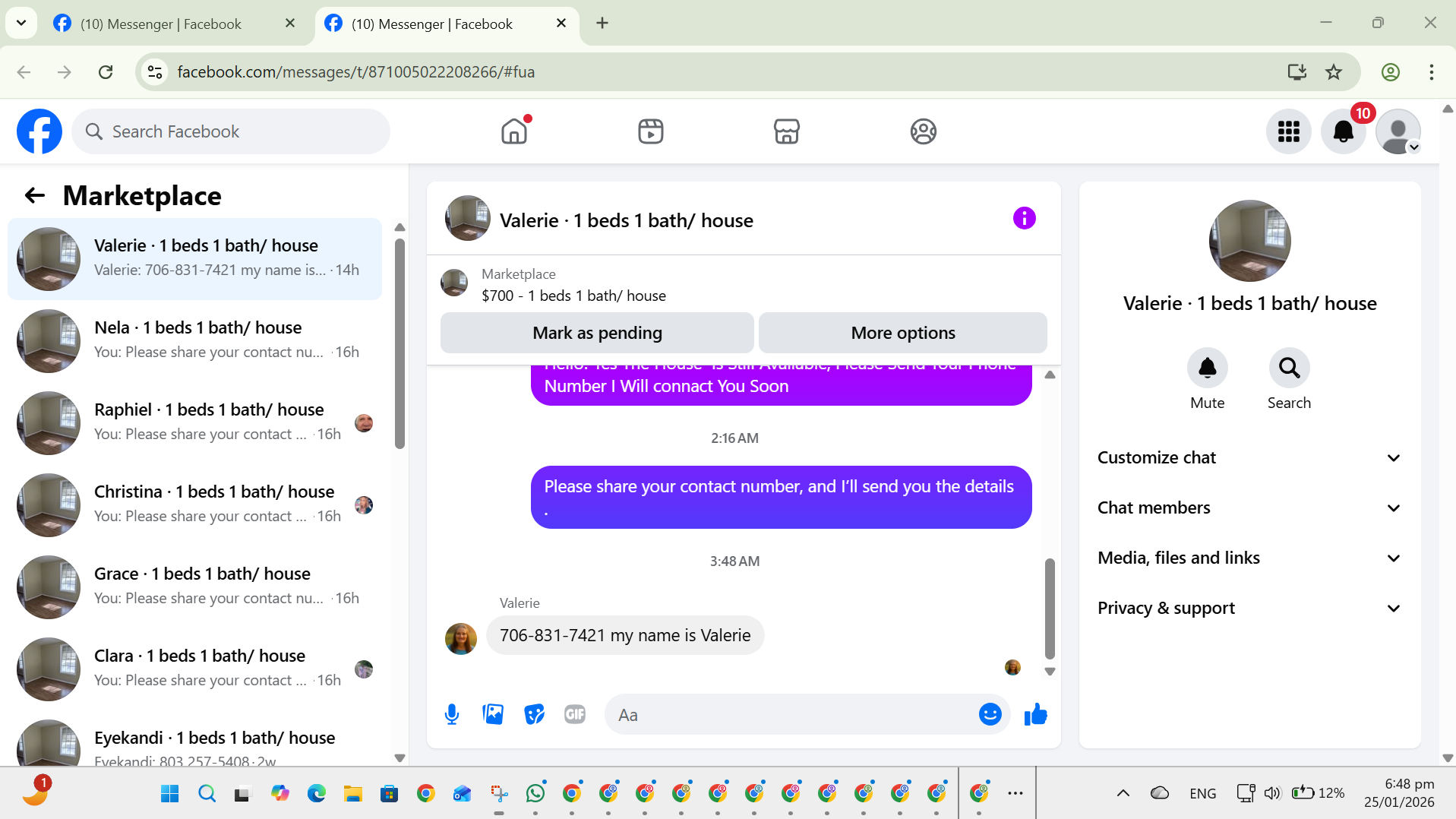Click the chat header title Valerie listing

click(x=626, y=220)
